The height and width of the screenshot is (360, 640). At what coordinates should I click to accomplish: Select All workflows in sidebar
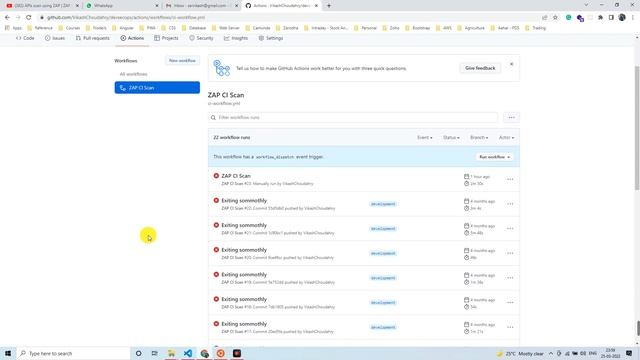[x=133, y=74]
